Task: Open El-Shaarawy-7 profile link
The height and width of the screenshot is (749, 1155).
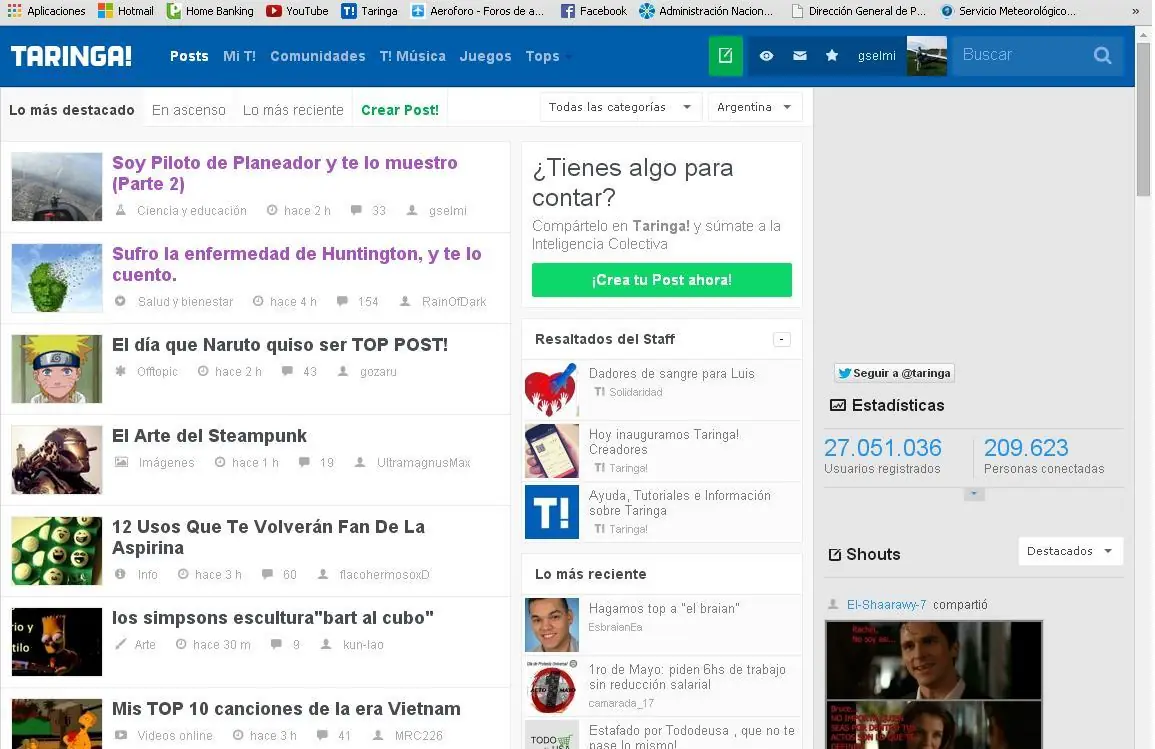Action: pos(886,605)
